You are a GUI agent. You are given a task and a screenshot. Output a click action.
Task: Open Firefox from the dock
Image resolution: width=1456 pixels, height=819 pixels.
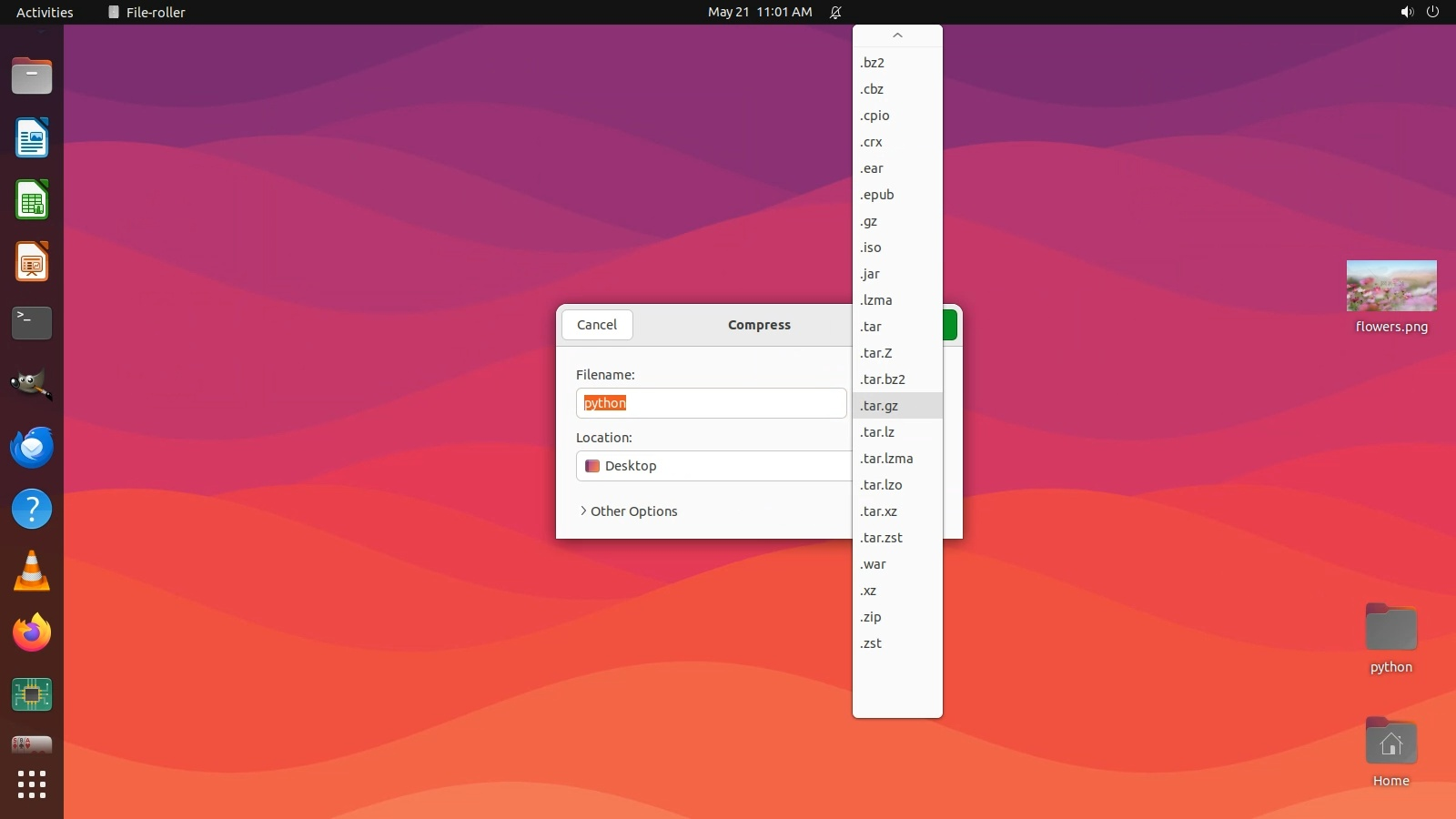pyautogui.click(x=32, y=632)
